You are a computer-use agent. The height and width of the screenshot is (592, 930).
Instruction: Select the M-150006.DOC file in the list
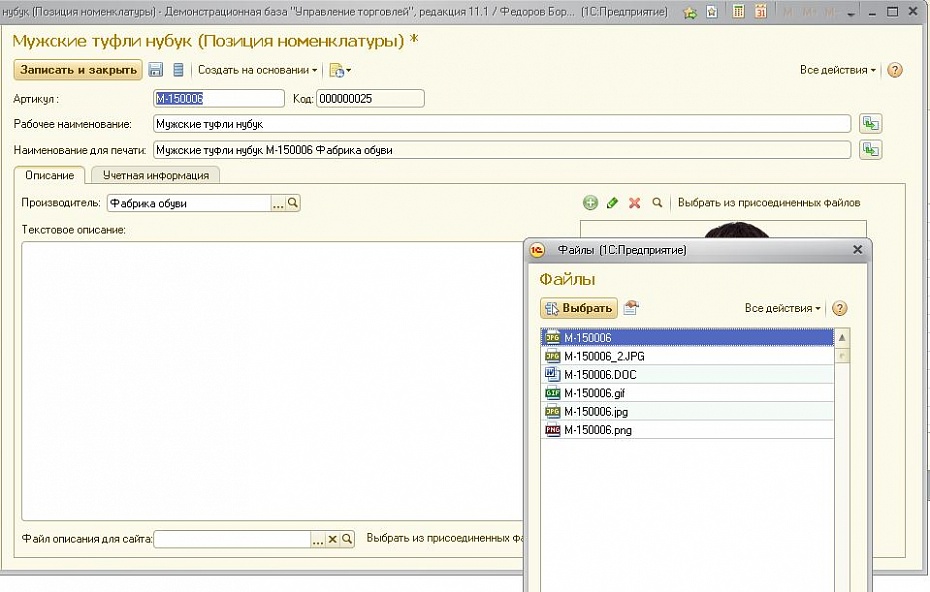click(x=600, y=374)
